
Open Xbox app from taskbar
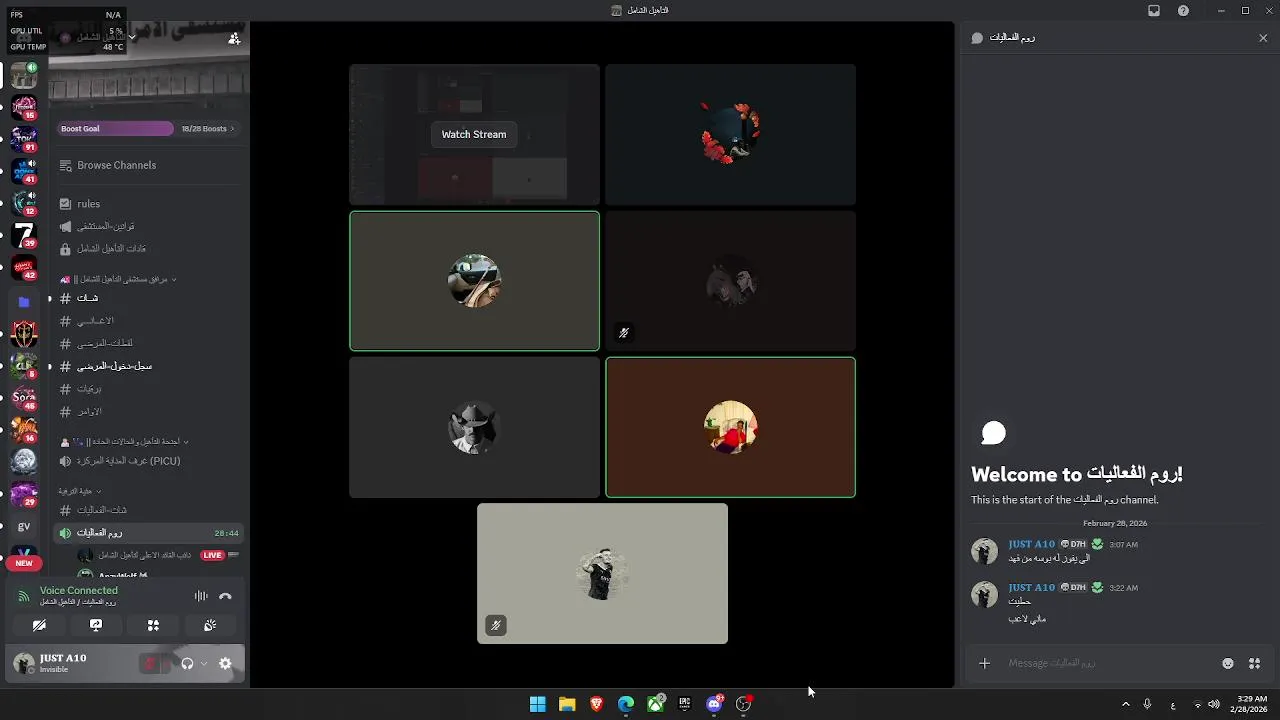(655, 704)
